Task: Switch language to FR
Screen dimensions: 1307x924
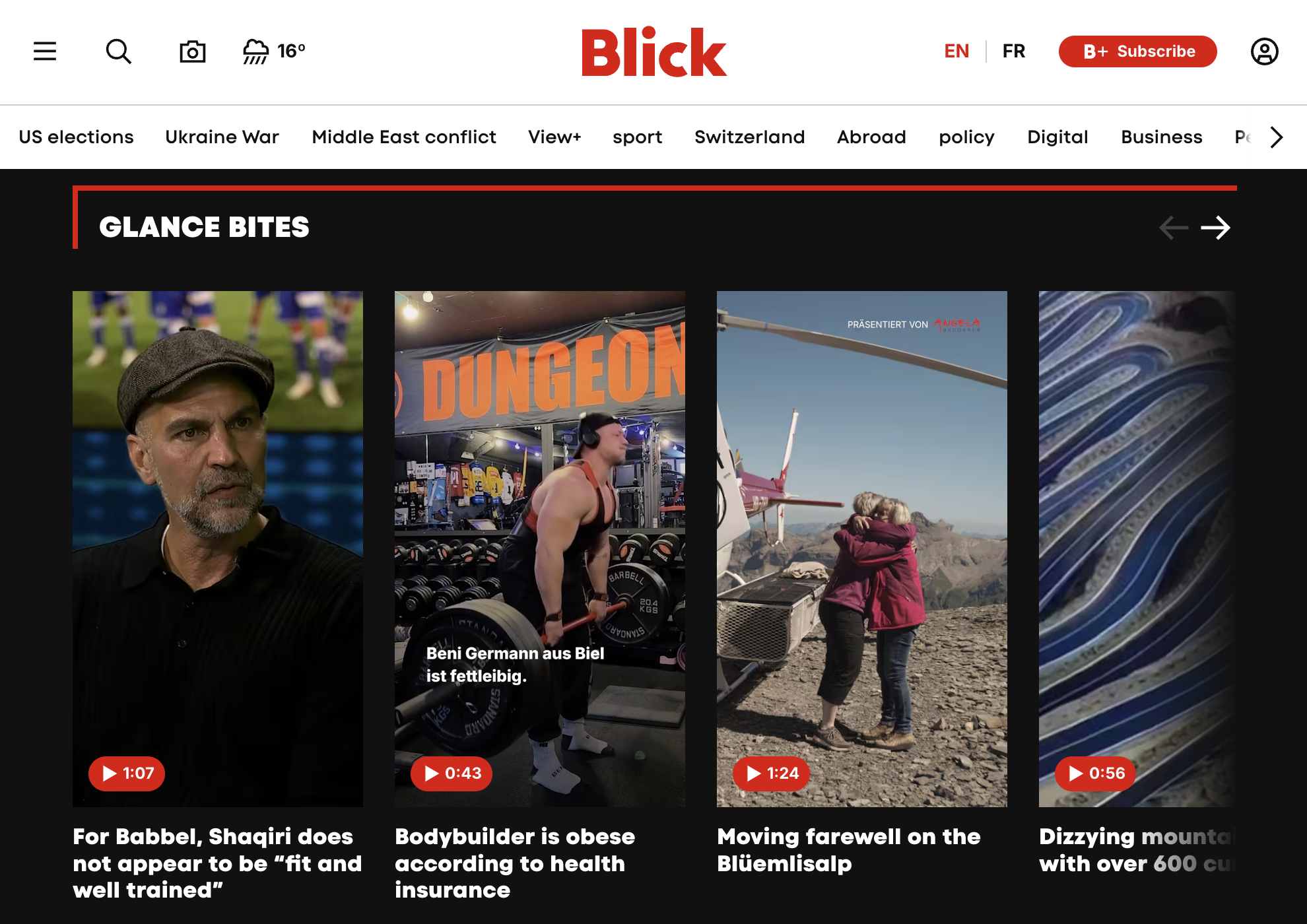Action: (x=1014, y=51)
